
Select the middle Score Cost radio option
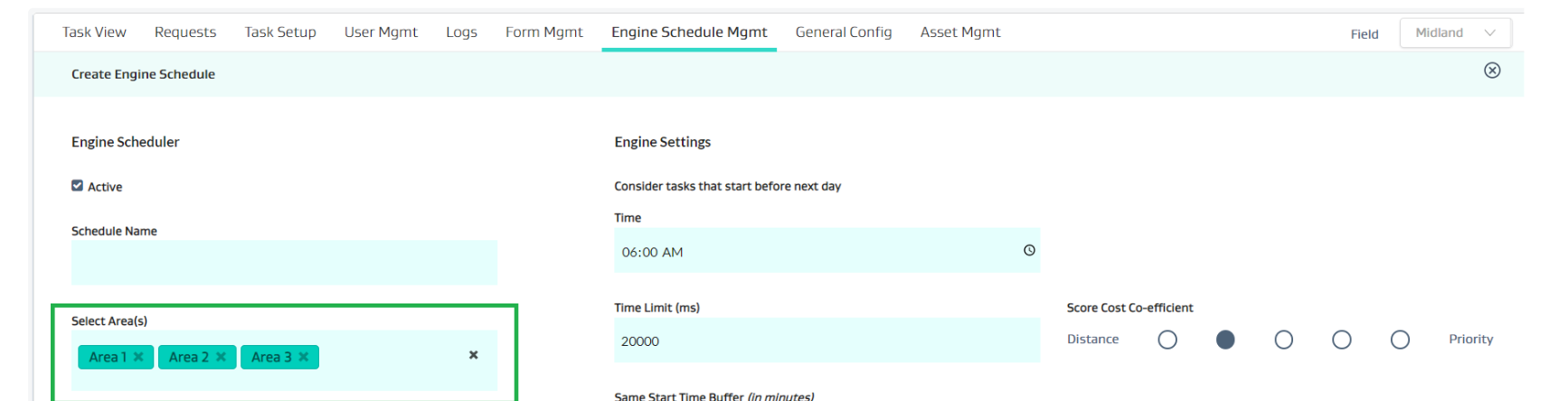click(x=1283, y=340)
